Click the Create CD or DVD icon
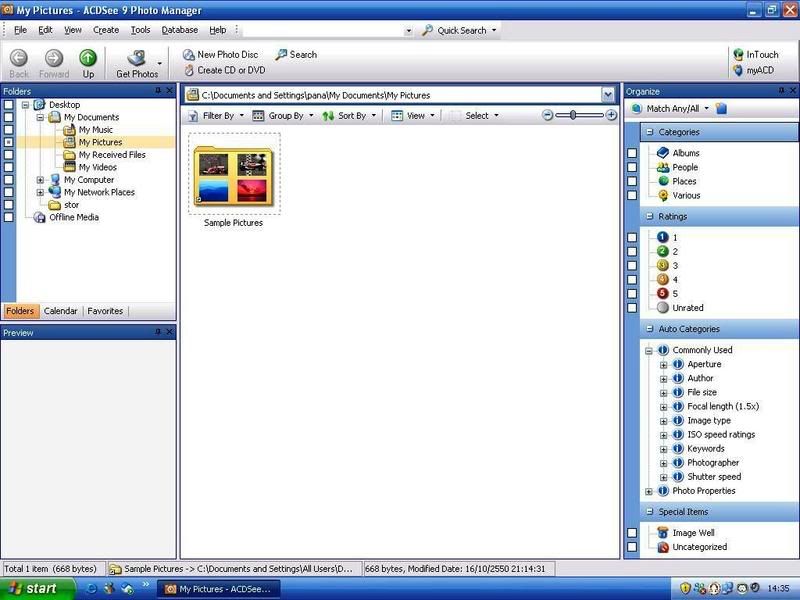Image resolution: width=800 pixels, height=600 pixels. pos(189,70)
